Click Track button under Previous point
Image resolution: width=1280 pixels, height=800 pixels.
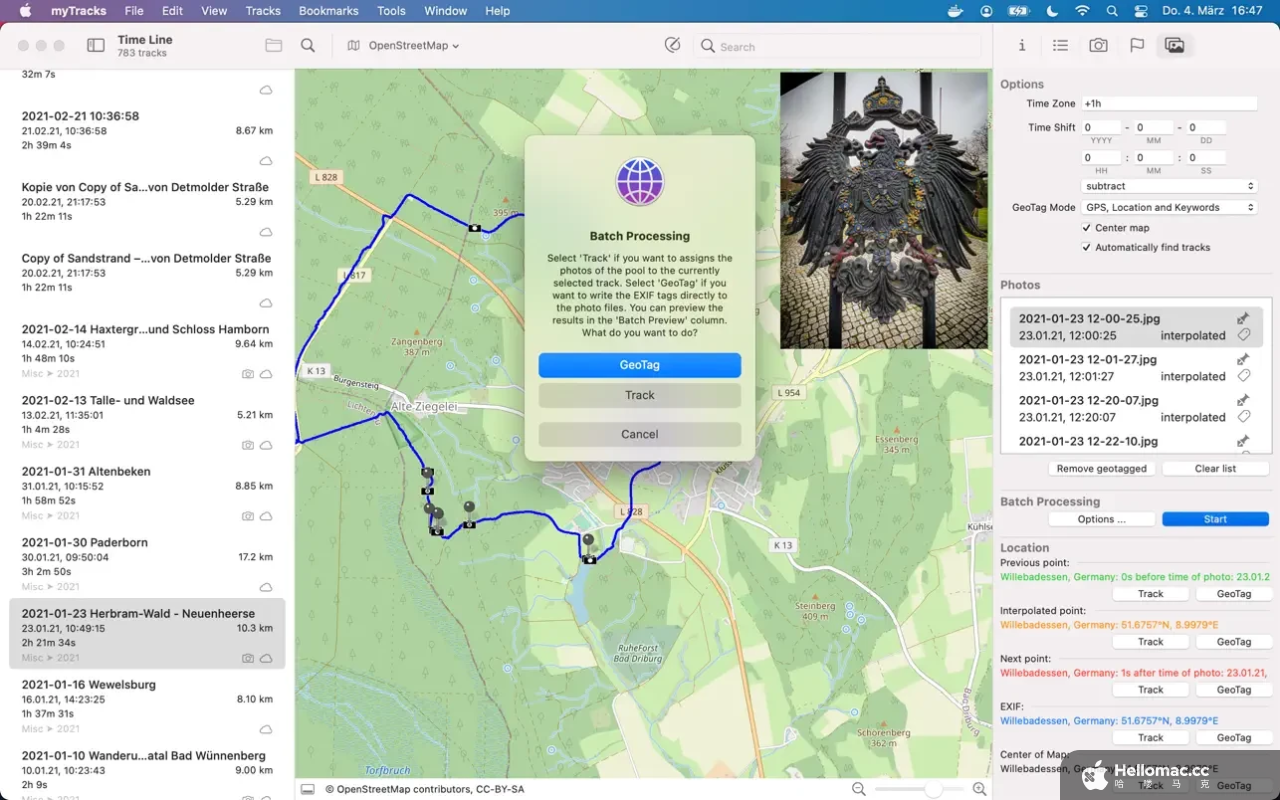pyautogui.click(x=1151, y=594)
